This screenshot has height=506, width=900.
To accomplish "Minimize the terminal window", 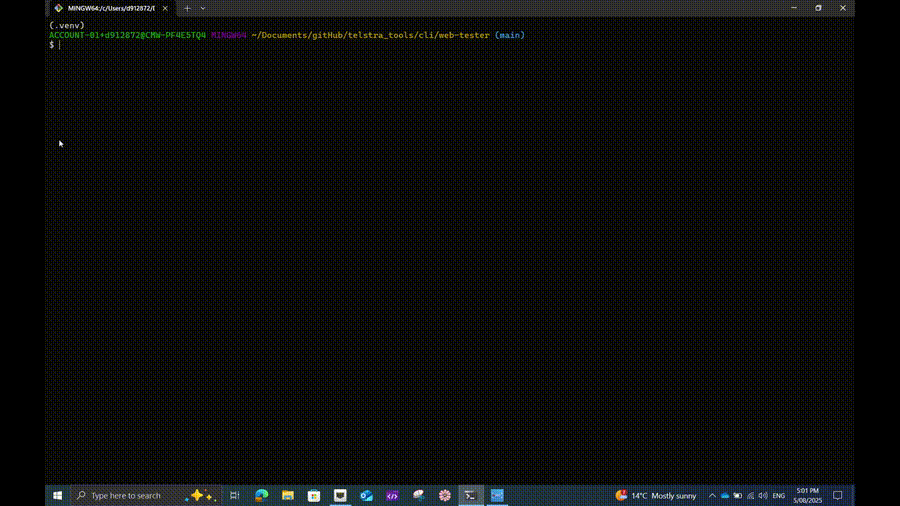I will 794,8.
